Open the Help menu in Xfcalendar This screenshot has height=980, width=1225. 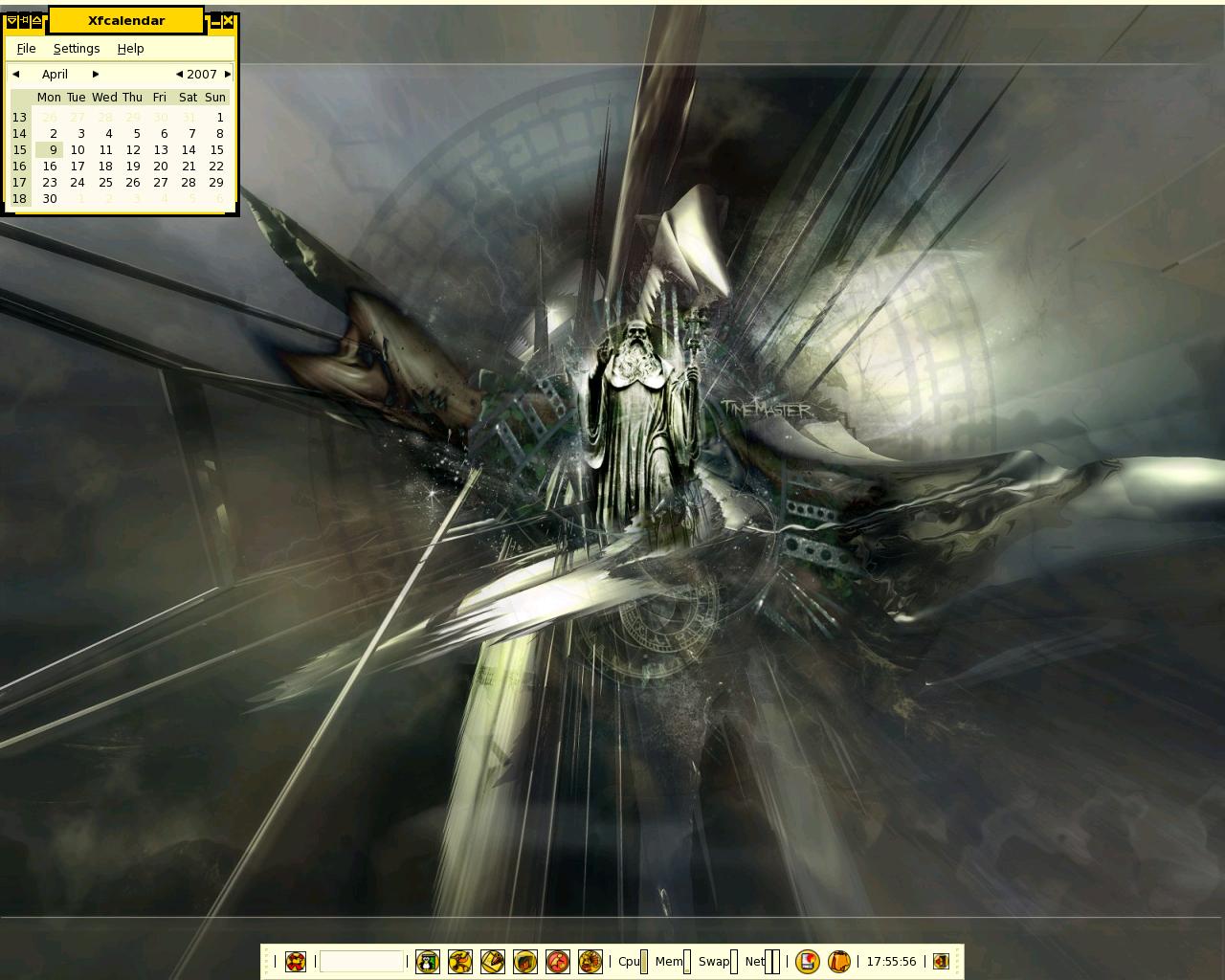(x=130, y=48)
